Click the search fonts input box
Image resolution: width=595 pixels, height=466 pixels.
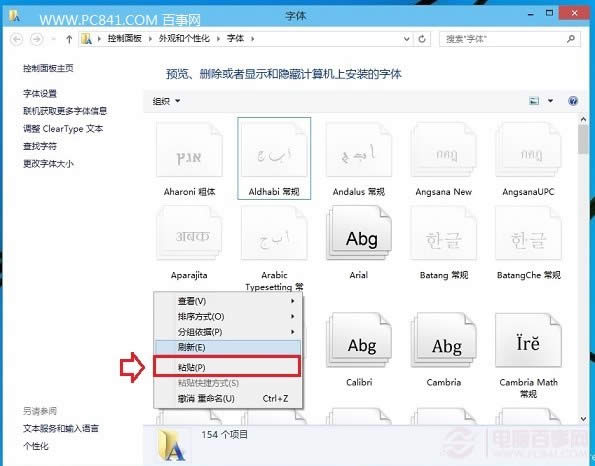click(x=510, y=39)
